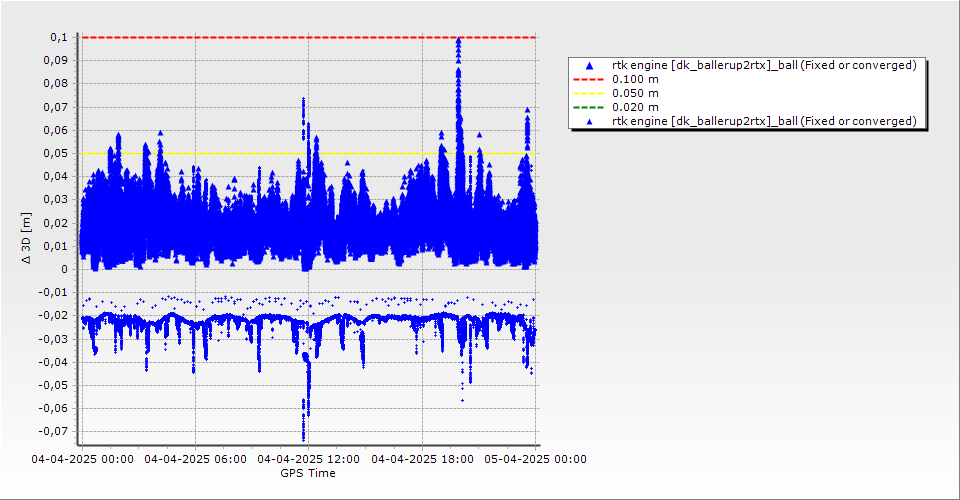Click the yellow 0.050 m threshold line in plot
The width and height of the screenshot is (960, 500).
coord(309,154)
